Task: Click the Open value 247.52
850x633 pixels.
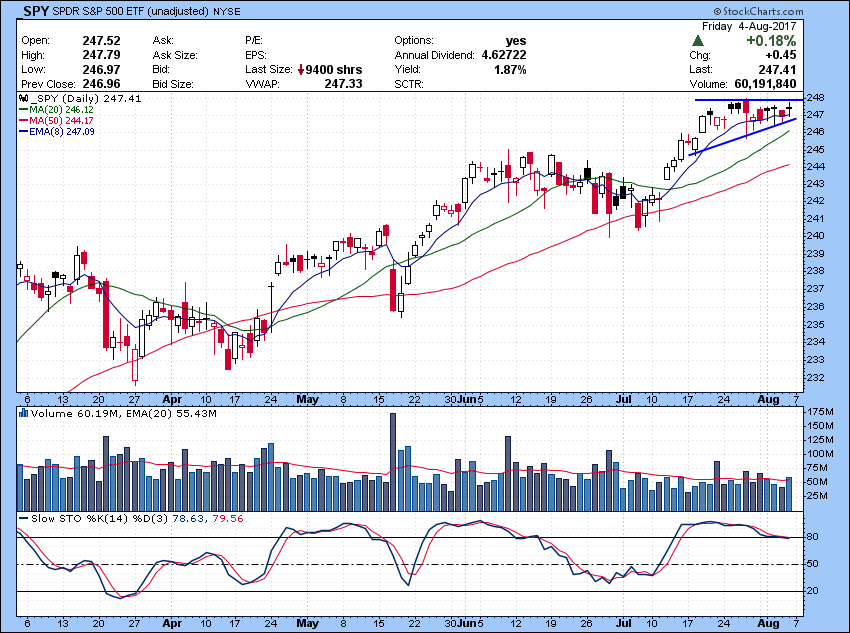Action: click(101, 41)
